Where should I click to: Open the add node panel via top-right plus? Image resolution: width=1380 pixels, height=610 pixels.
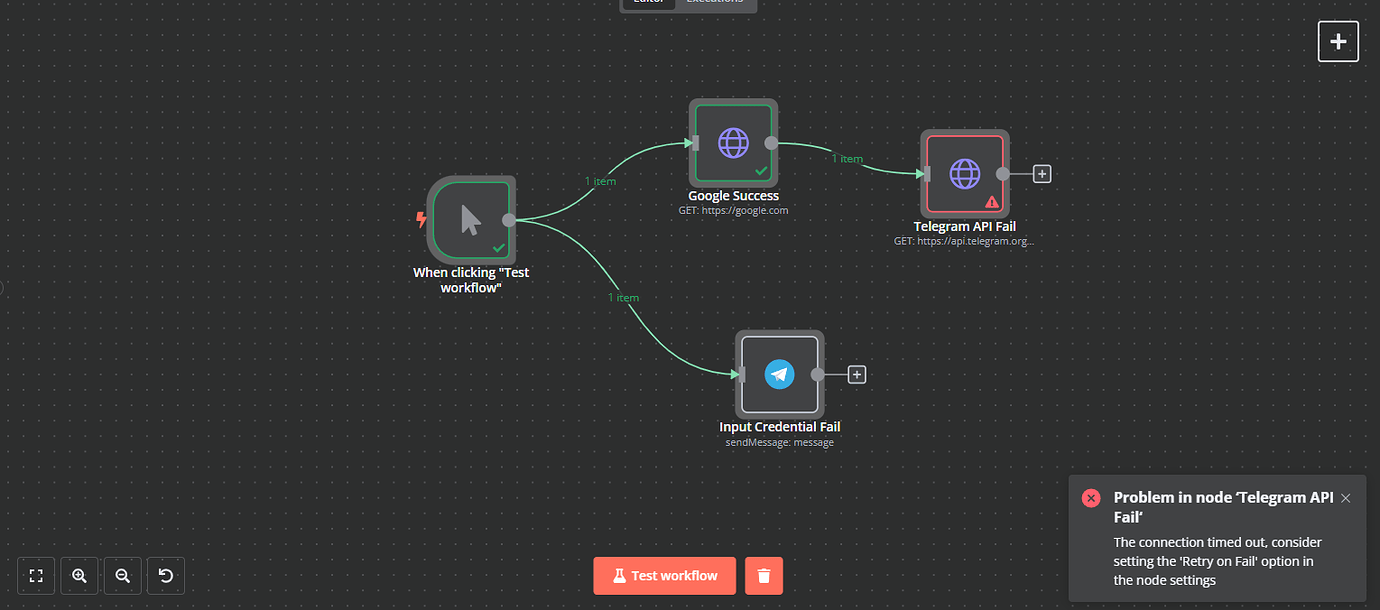(1338, 41)
